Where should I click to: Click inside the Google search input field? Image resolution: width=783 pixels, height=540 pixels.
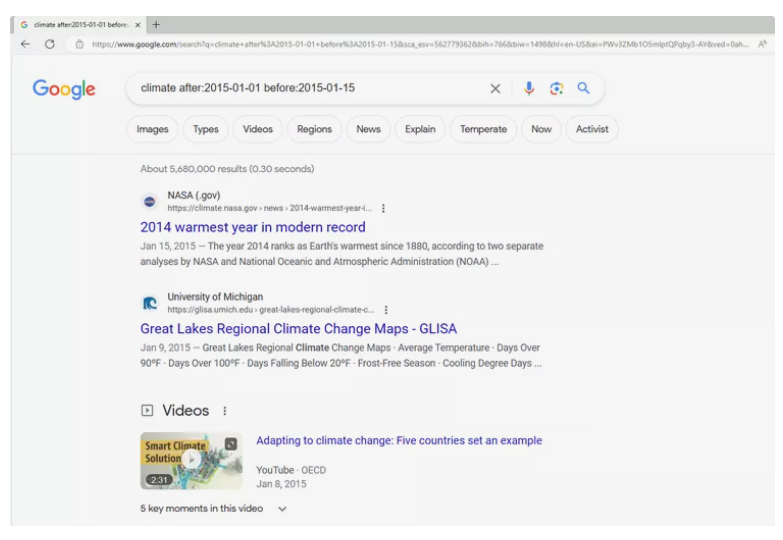click(310, 88)
